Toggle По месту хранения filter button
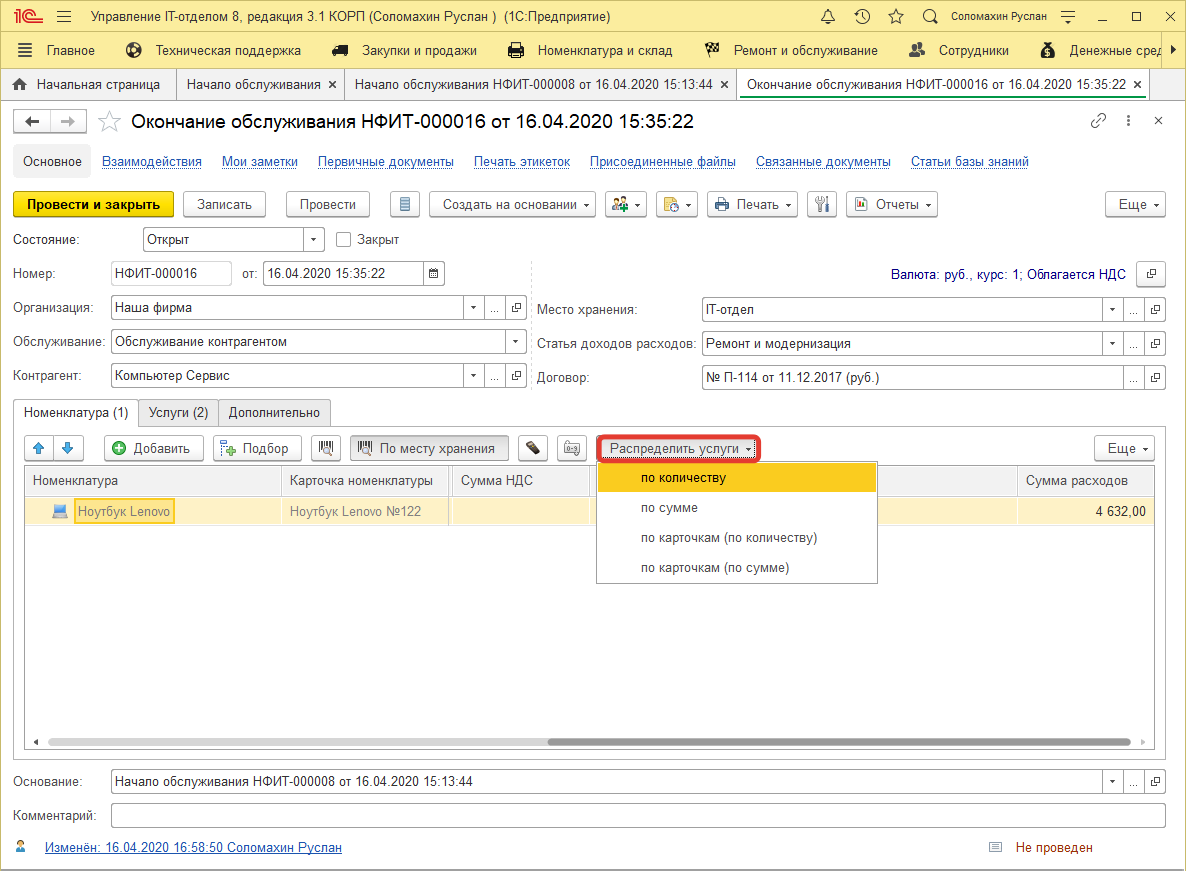The image size is (1186, 871). (429, 448)
